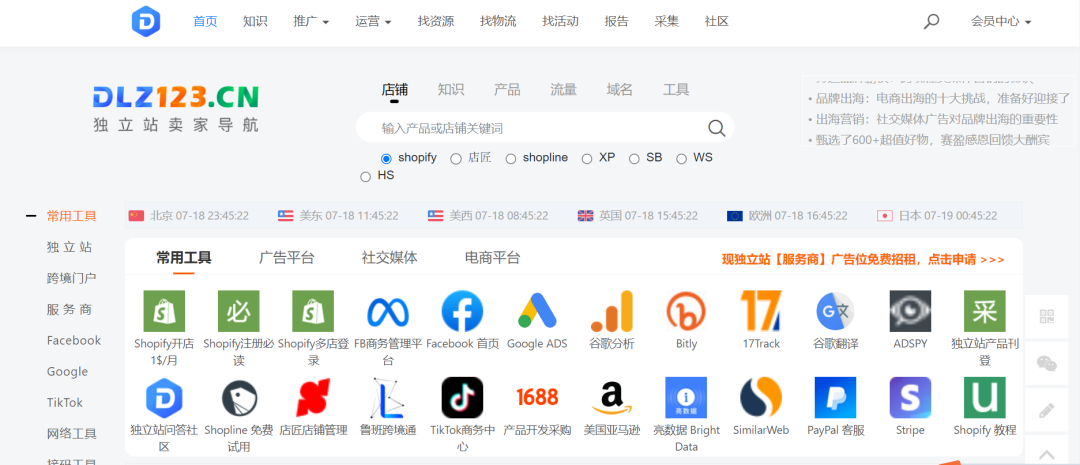Expand the 会员中心 dropdown
The image size is (1080, 465).
[x=1001, y=21]
